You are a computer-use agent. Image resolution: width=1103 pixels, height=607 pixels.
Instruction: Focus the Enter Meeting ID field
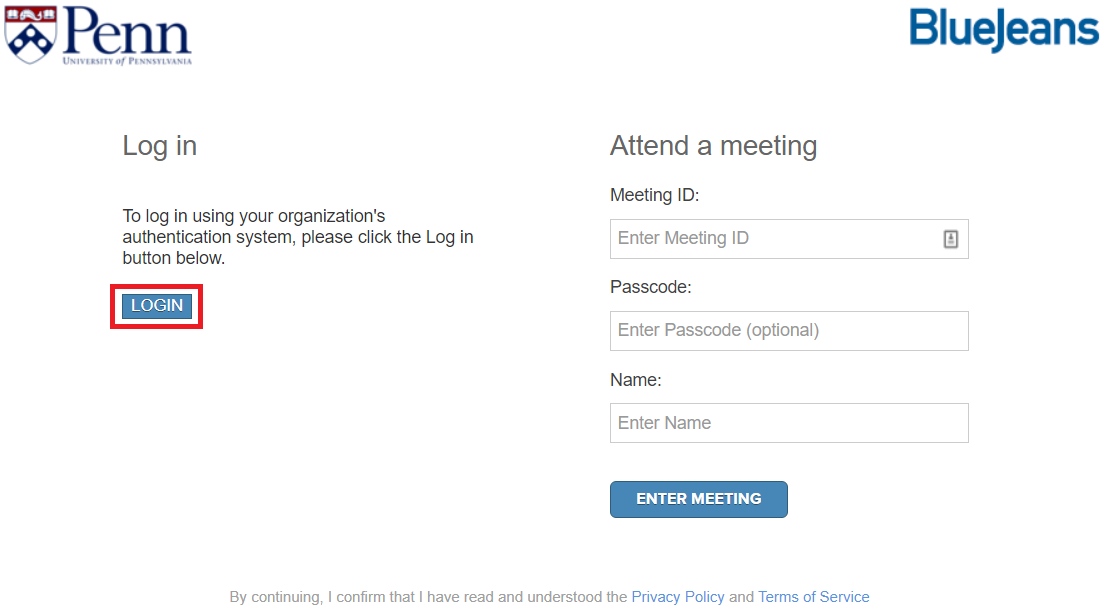(x=775, y=239)
